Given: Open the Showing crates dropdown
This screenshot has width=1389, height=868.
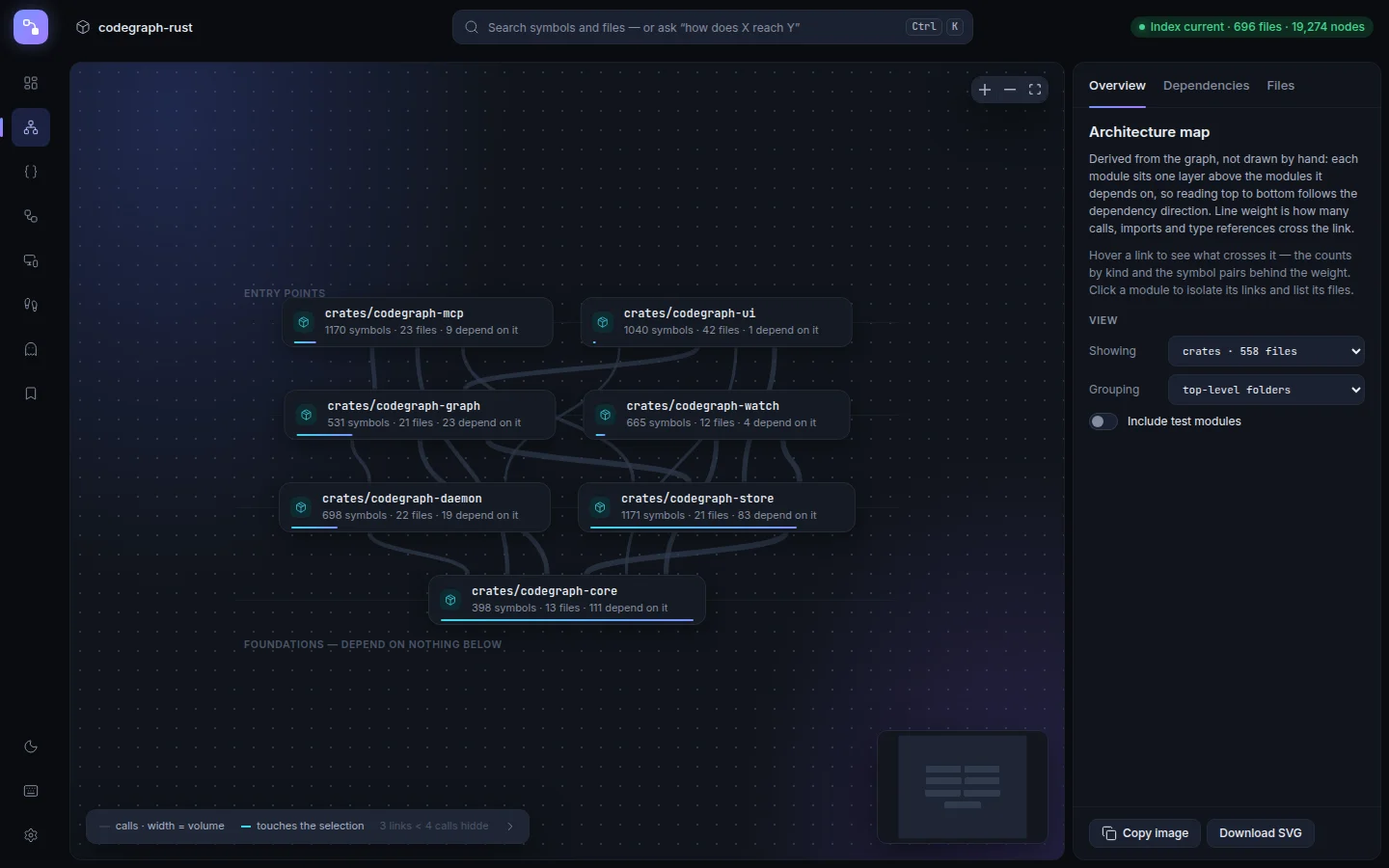Looking at the screenshot, I should (x=1266, y=351).
